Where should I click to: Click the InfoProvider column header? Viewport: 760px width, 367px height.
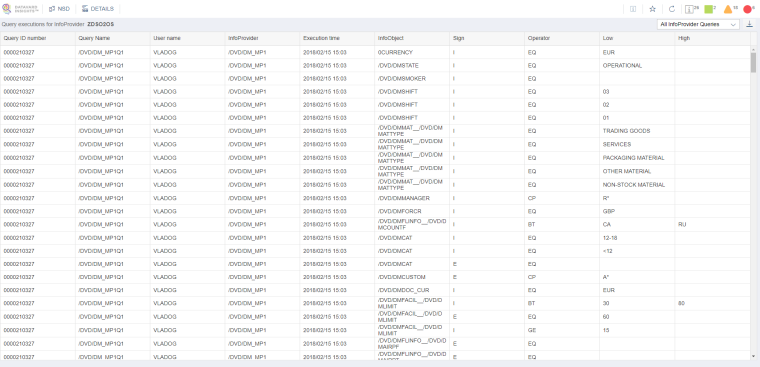(x=262, y=38)
